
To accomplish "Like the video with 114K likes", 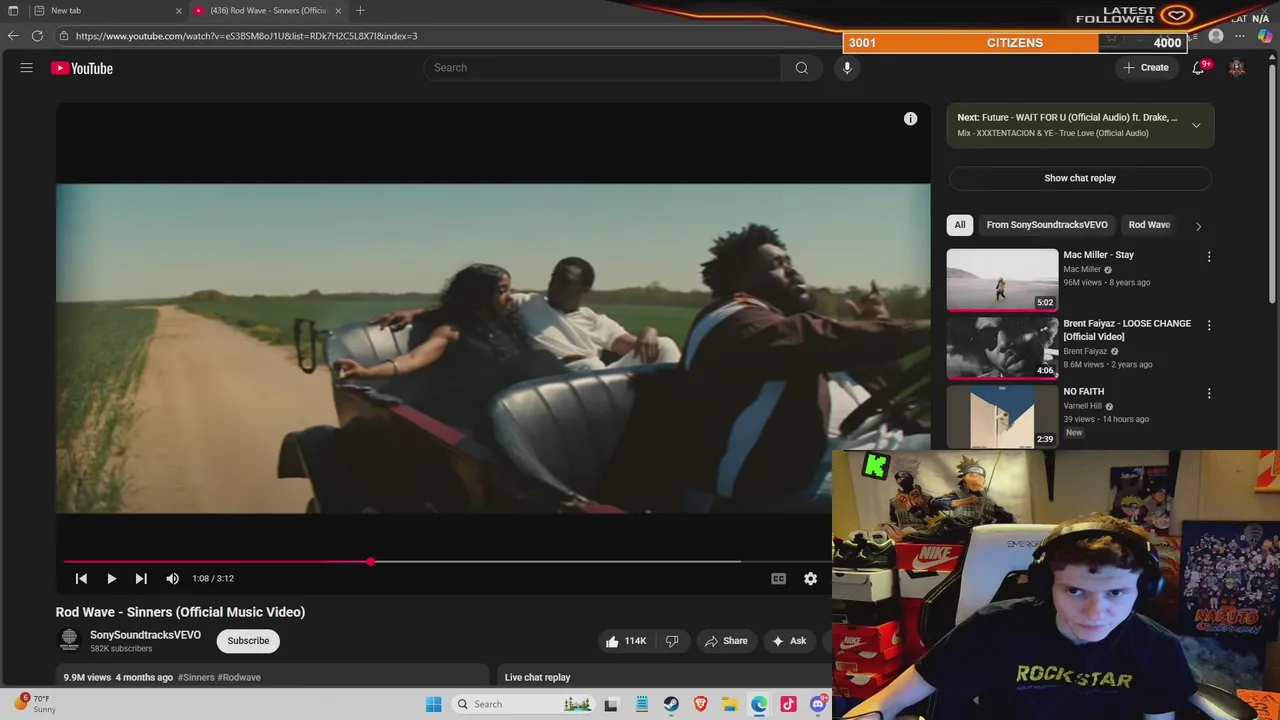I will 626,641.
